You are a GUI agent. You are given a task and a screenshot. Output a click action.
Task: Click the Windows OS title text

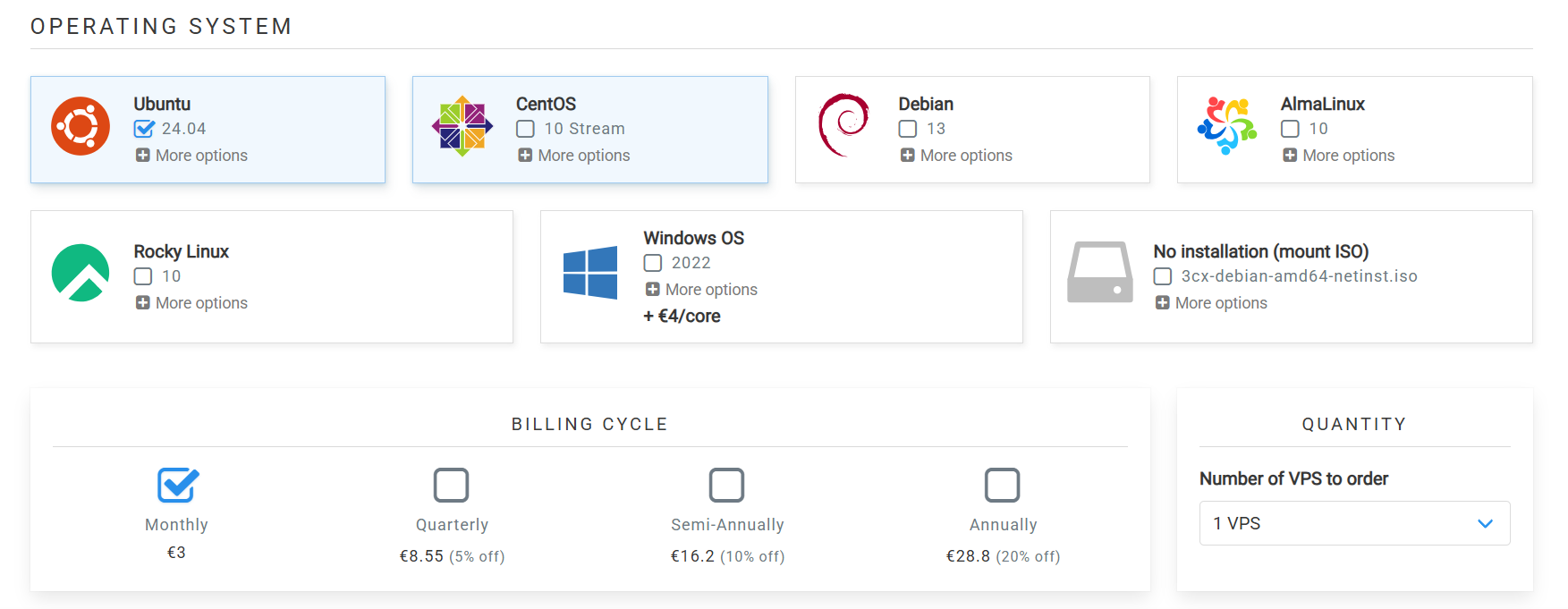[x=694, y=238]
